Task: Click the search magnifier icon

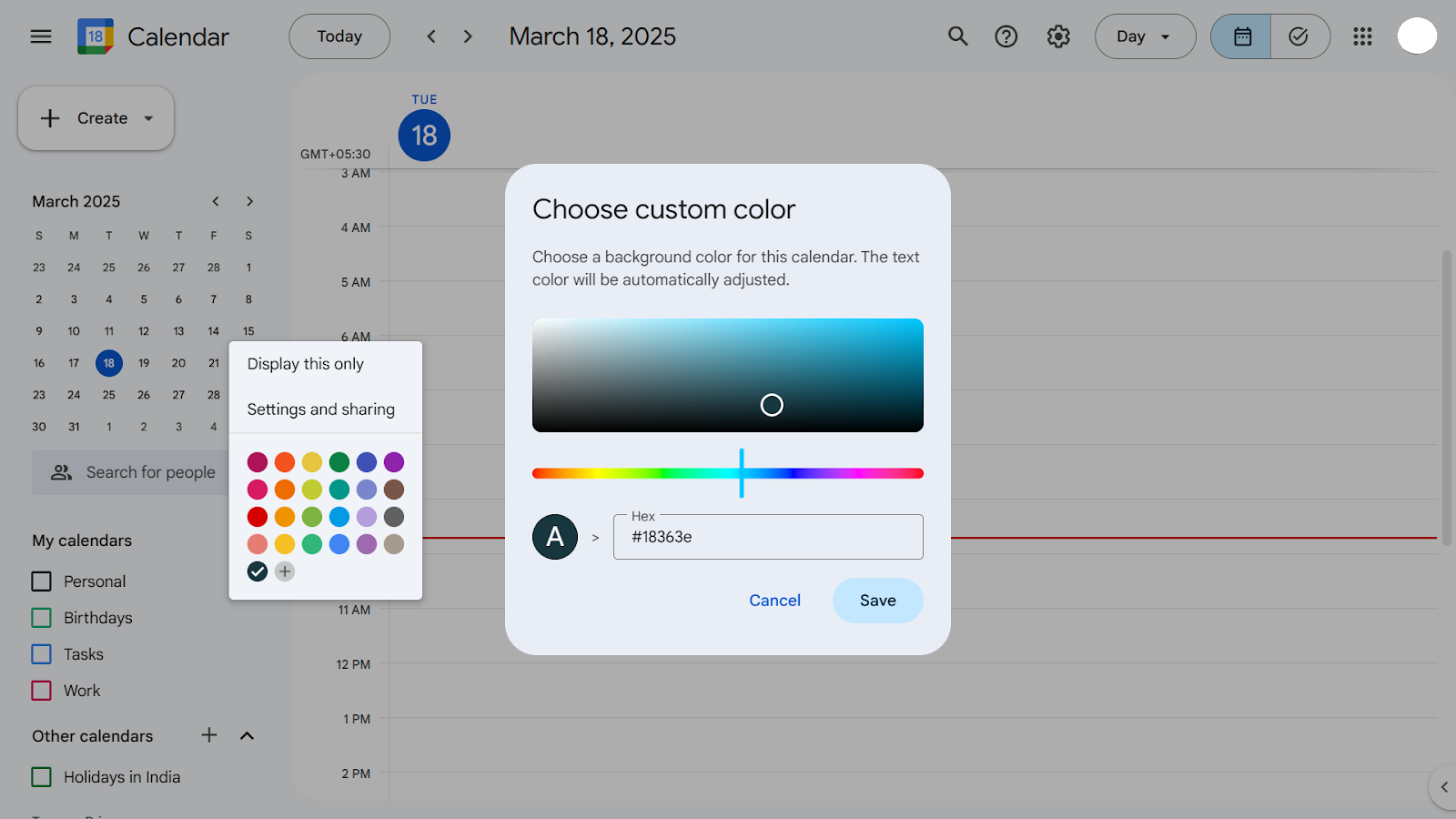Action: 957,36
